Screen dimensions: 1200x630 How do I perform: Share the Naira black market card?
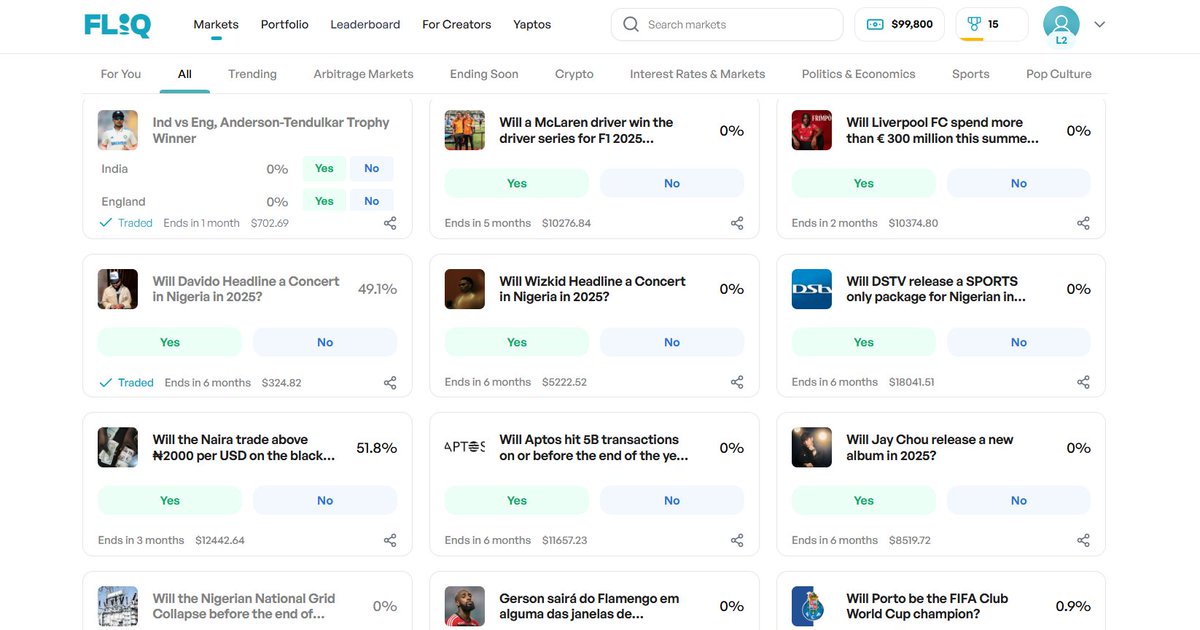pos(390,540)
